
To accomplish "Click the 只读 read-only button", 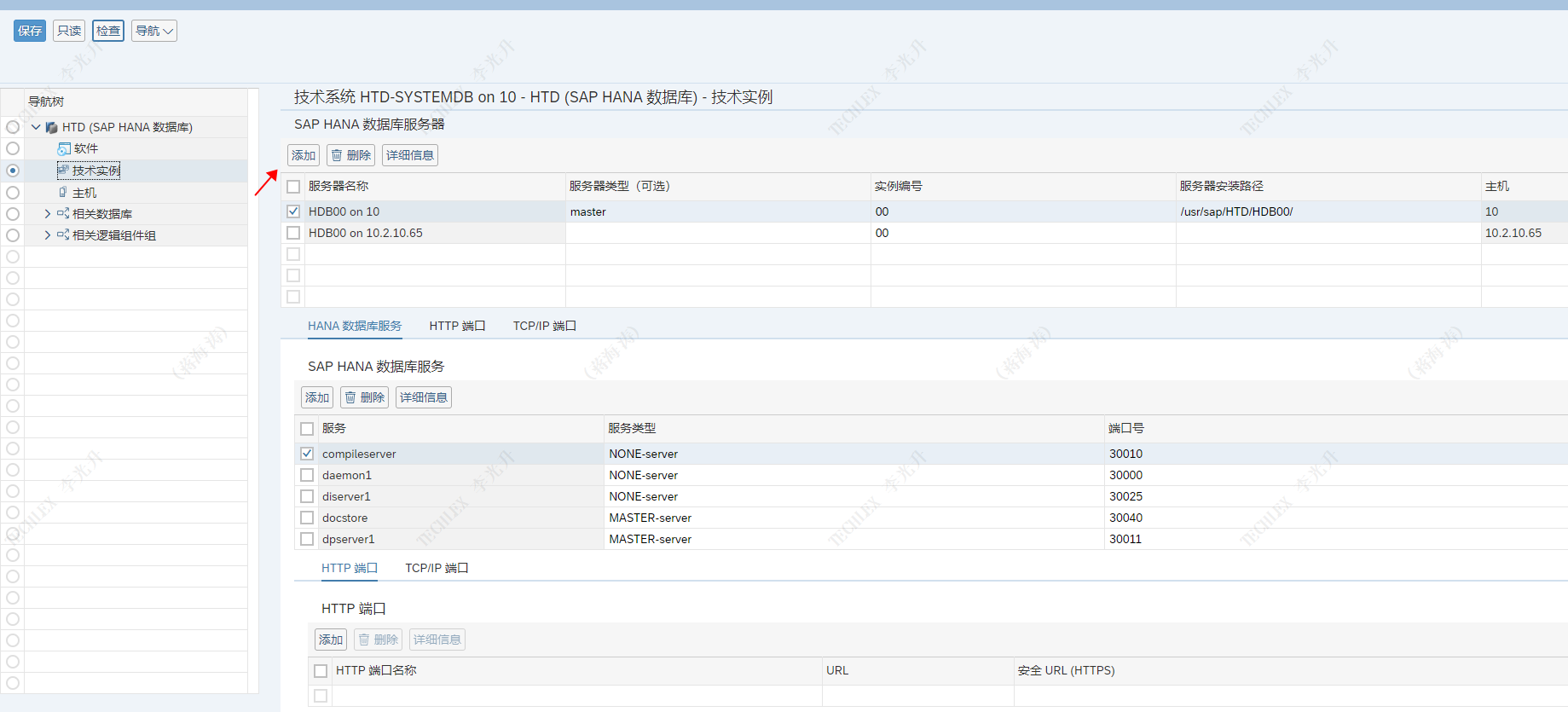I will pos(69,31).
